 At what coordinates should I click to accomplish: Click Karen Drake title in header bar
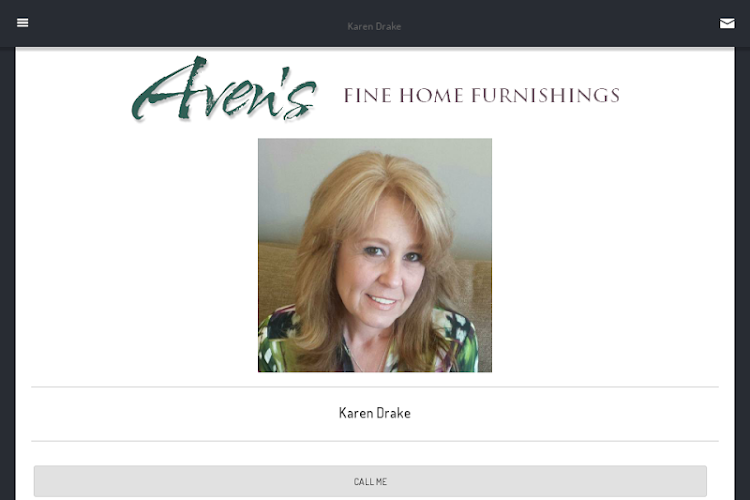[374, 26]
